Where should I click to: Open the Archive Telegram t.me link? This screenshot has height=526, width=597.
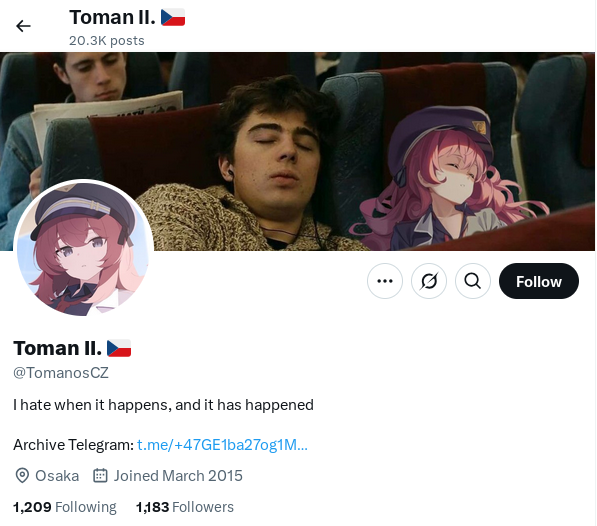coord(222,445)
